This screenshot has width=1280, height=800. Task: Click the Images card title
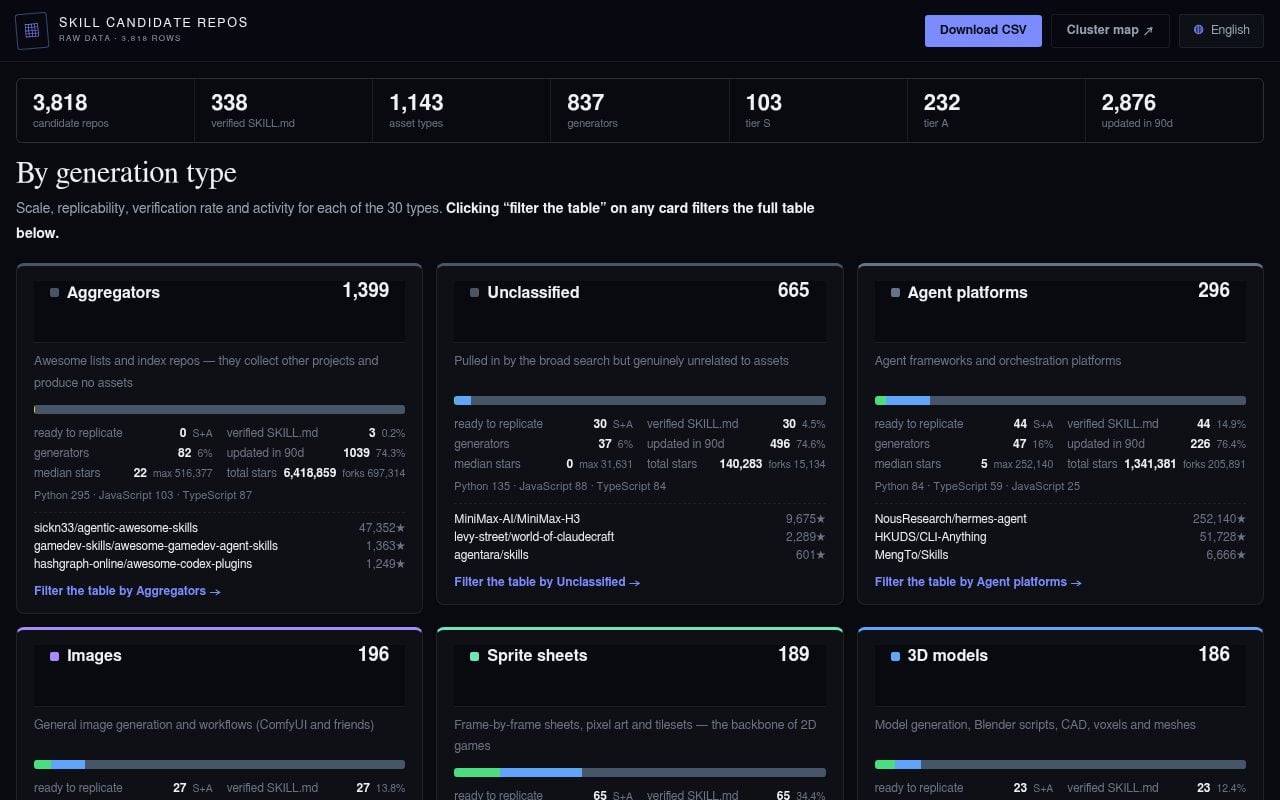(94, 656)
